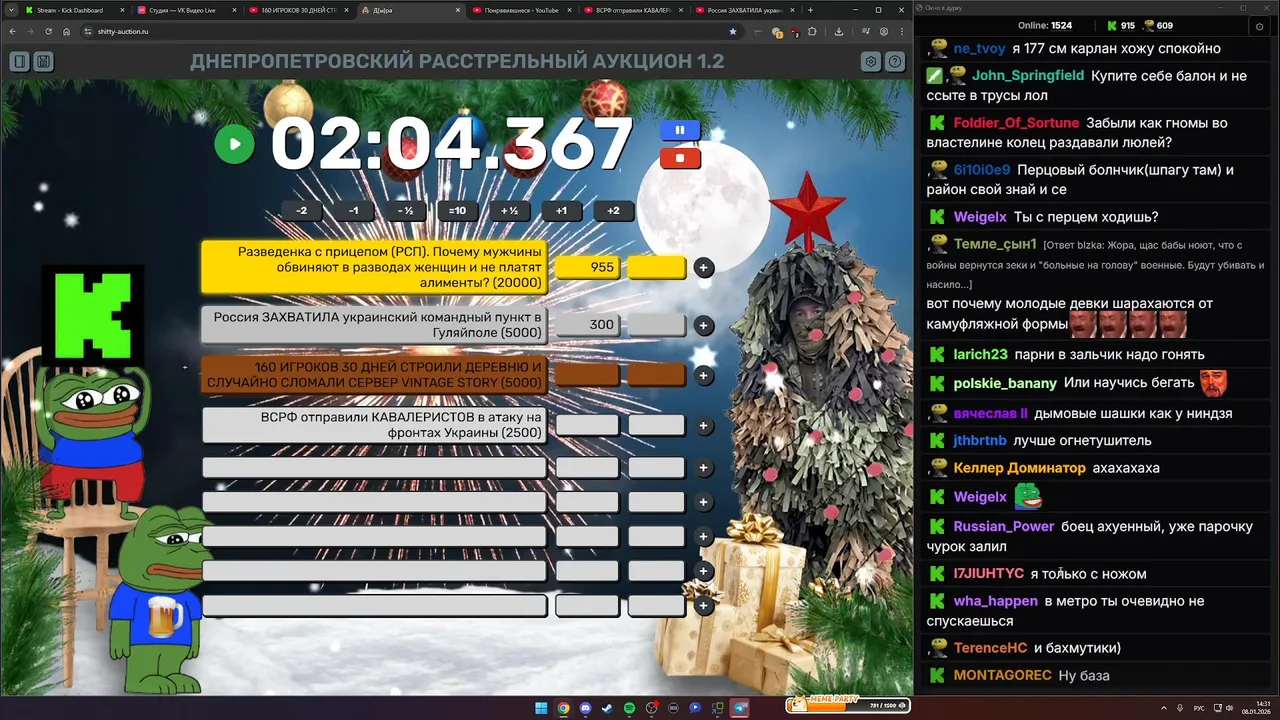Screen dimensions: 1280x720
Task: Click chat username Russian_Power
Action: (1003, 526)
